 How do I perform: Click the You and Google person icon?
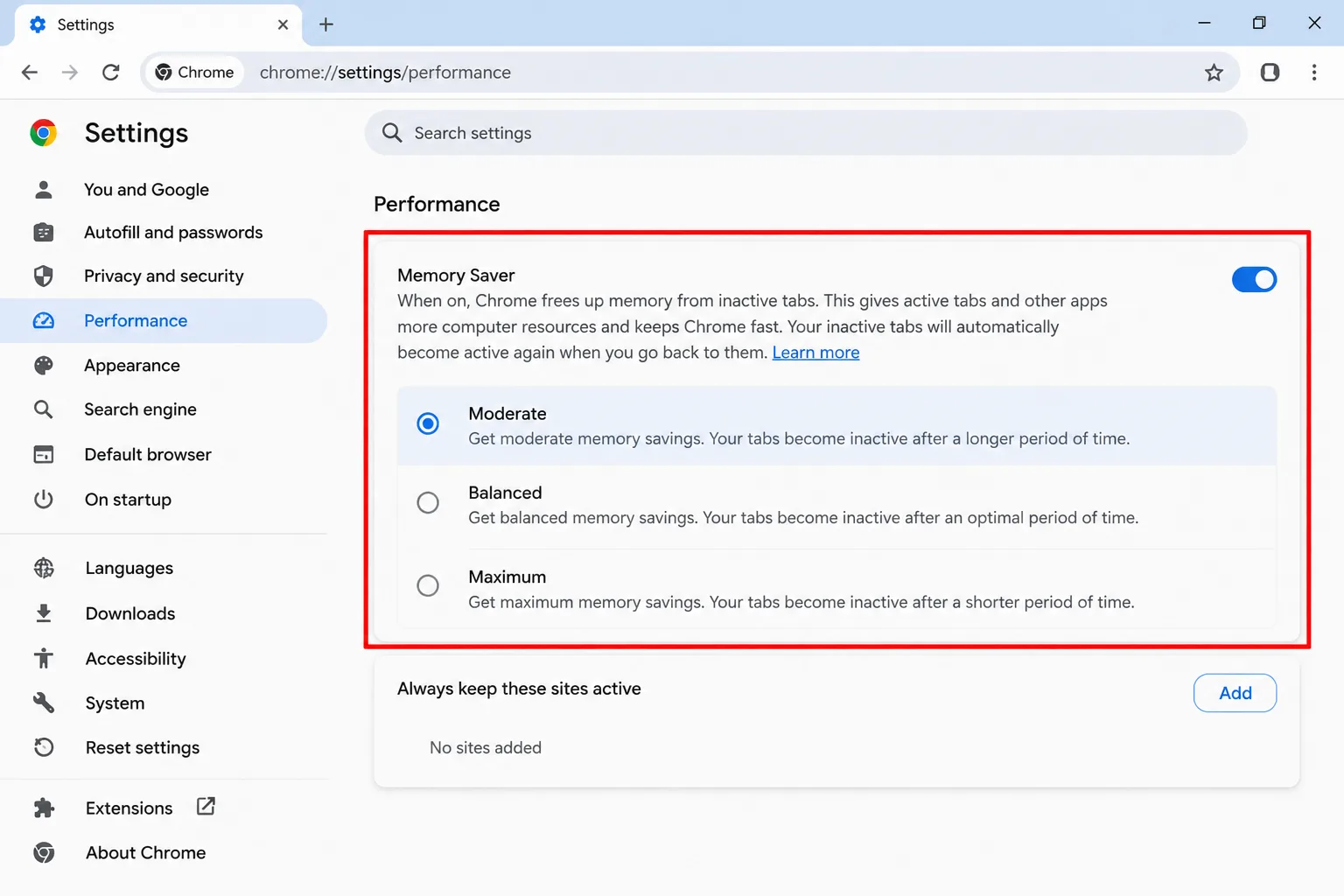click(43, 189)
